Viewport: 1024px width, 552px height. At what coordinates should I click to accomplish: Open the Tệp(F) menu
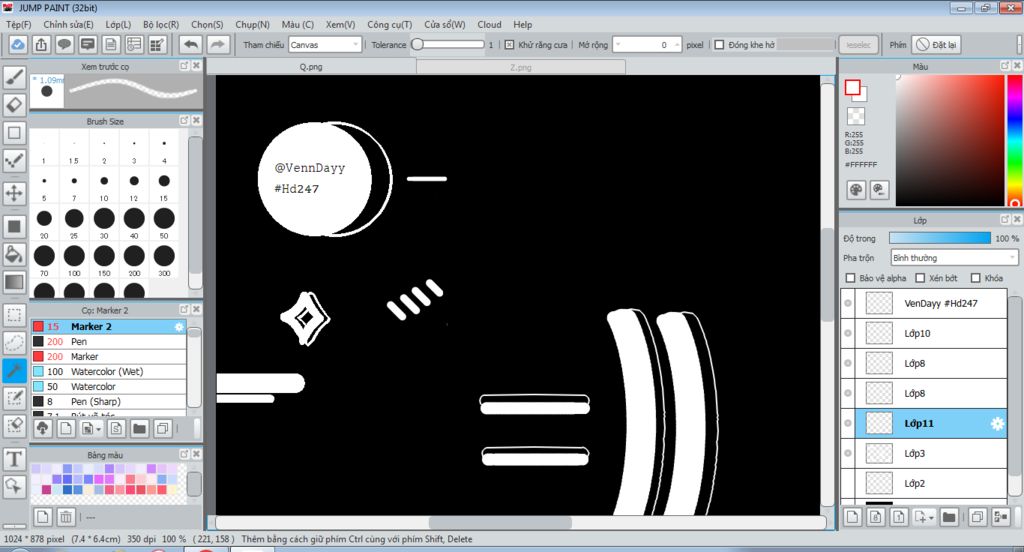pos(18,24)
